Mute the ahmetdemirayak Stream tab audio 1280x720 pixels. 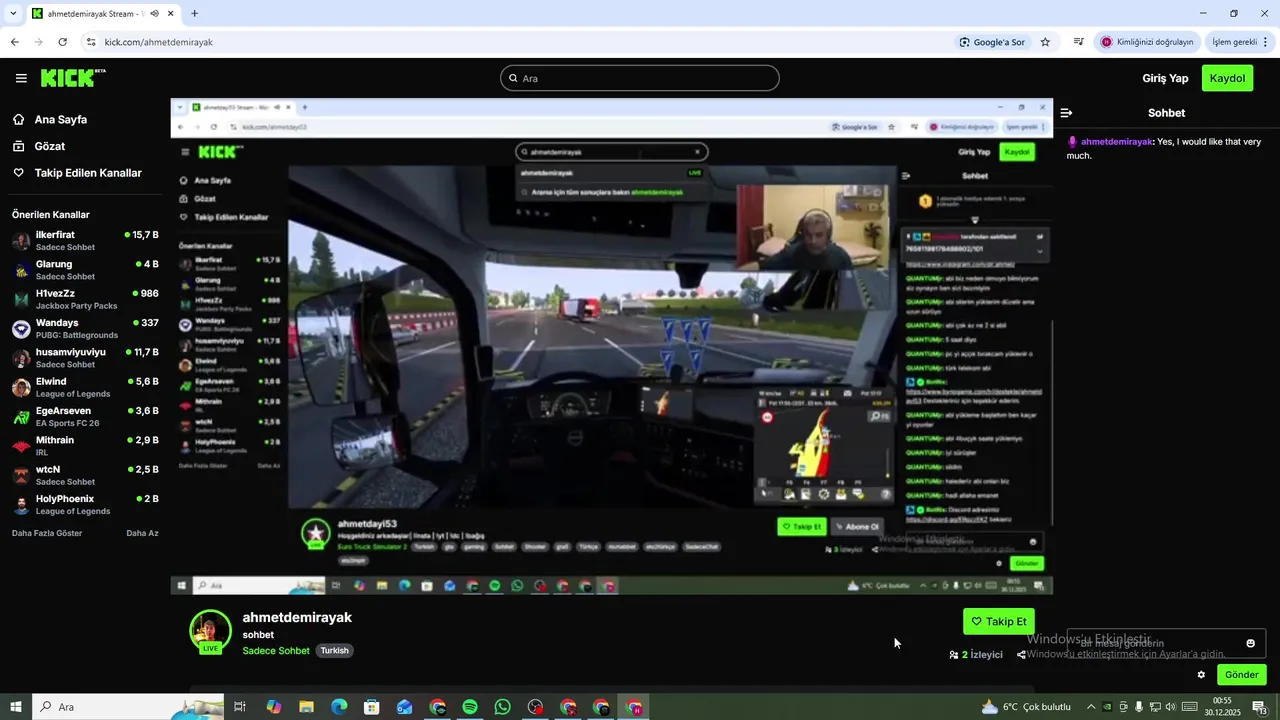click(x=154, y=14)
